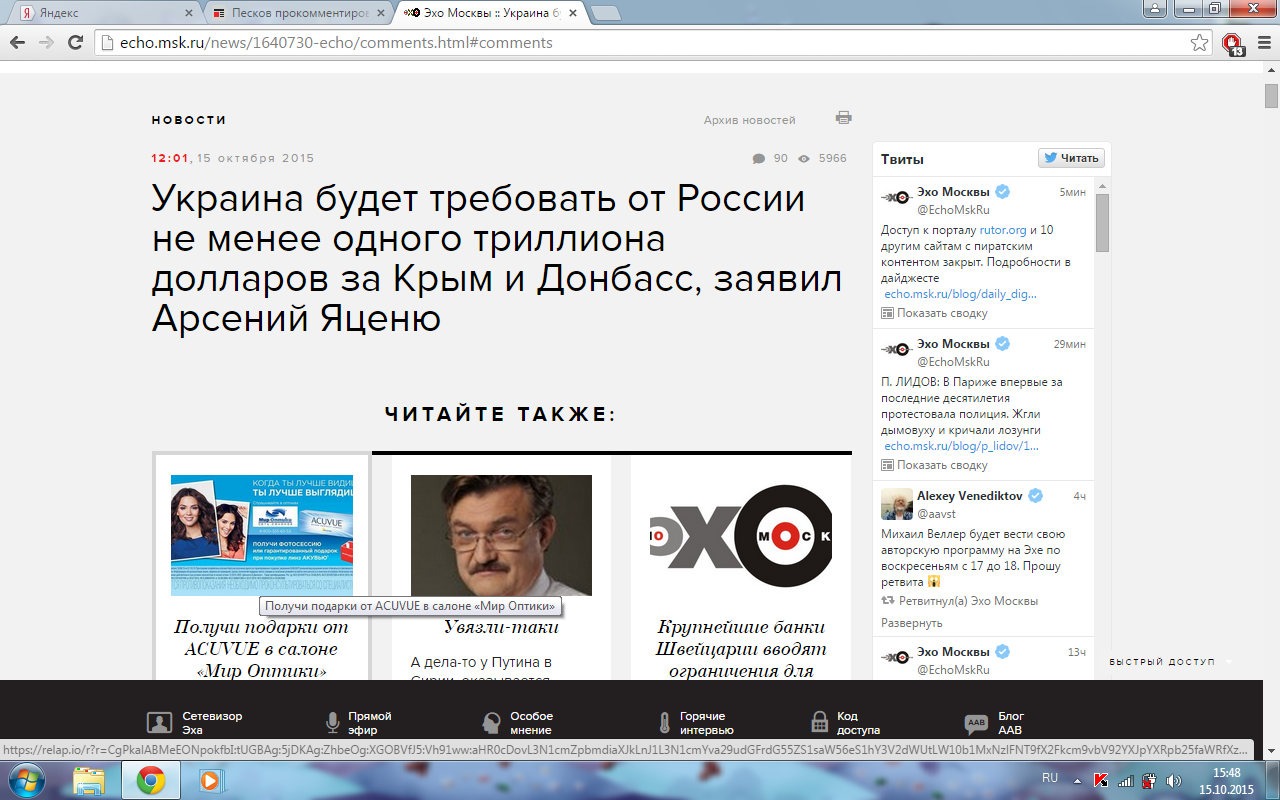Click the Прямой эфир microphone icon
This screenshot has width=1280, height=800.
click(333, 722)
